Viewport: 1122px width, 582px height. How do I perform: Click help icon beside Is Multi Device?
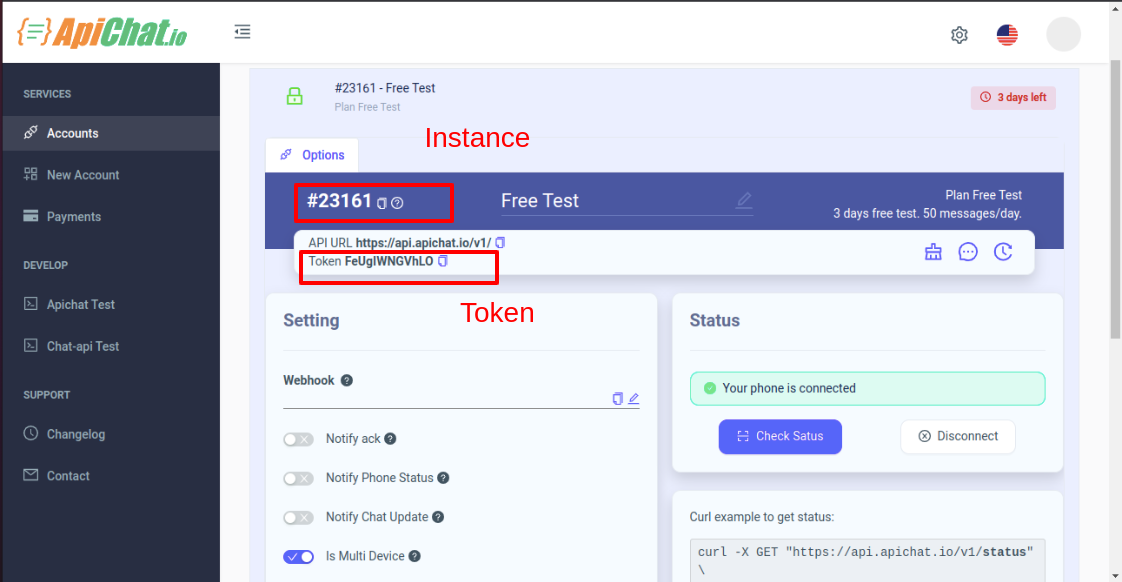tap(414, 556)
